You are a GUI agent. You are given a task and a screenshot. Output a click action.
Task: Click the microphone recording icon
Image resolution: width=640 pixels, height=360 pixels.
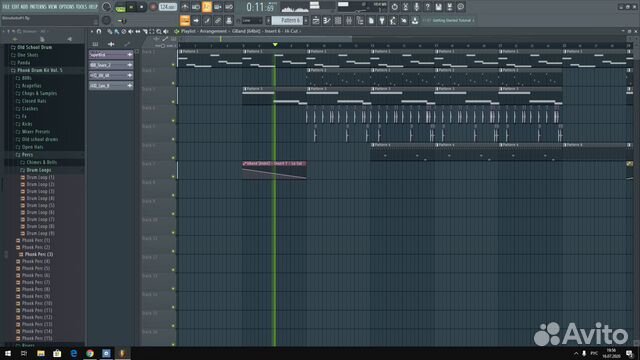416,7
